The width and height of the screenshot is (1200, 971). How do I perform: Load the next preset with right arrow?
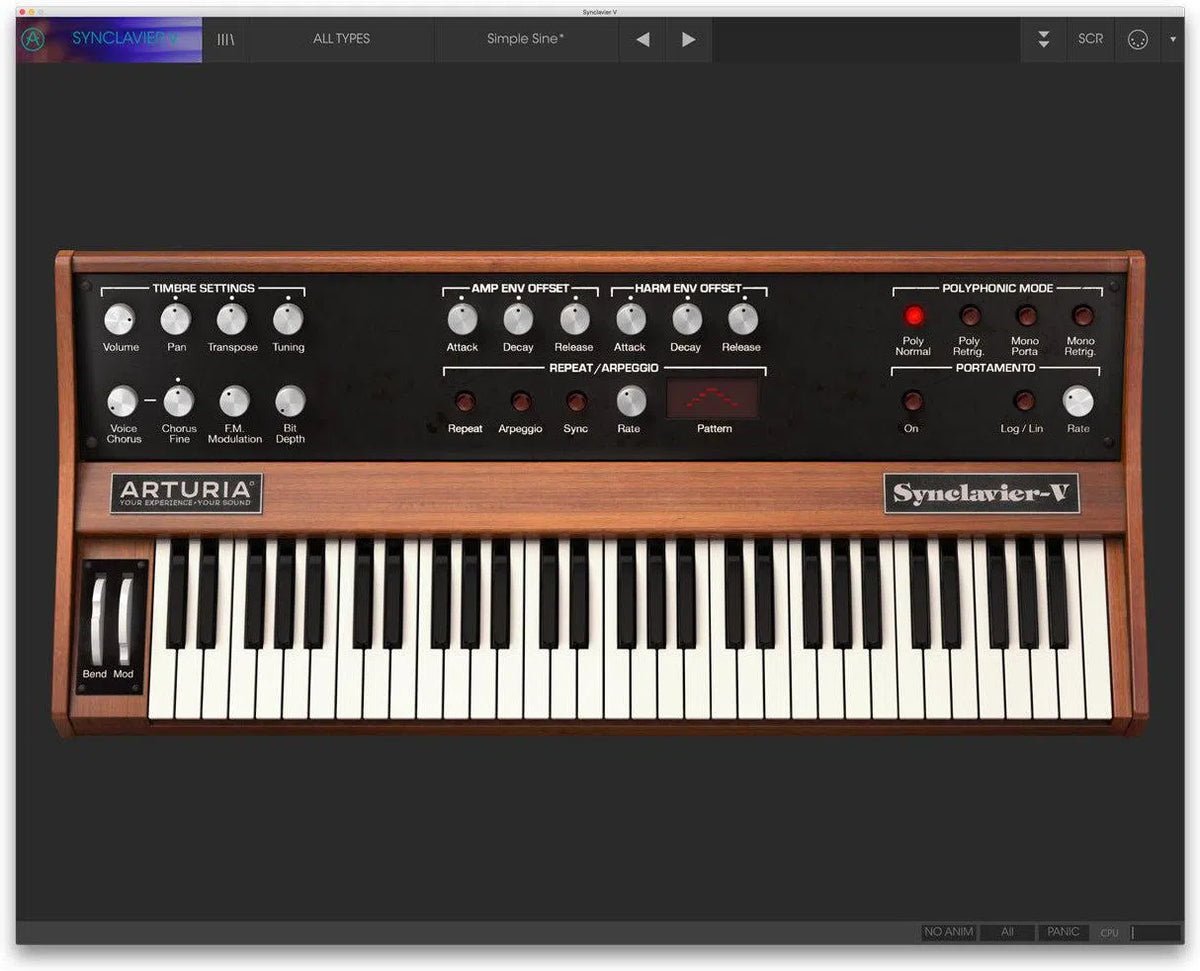pyautogui.click(x=688, y=39)
